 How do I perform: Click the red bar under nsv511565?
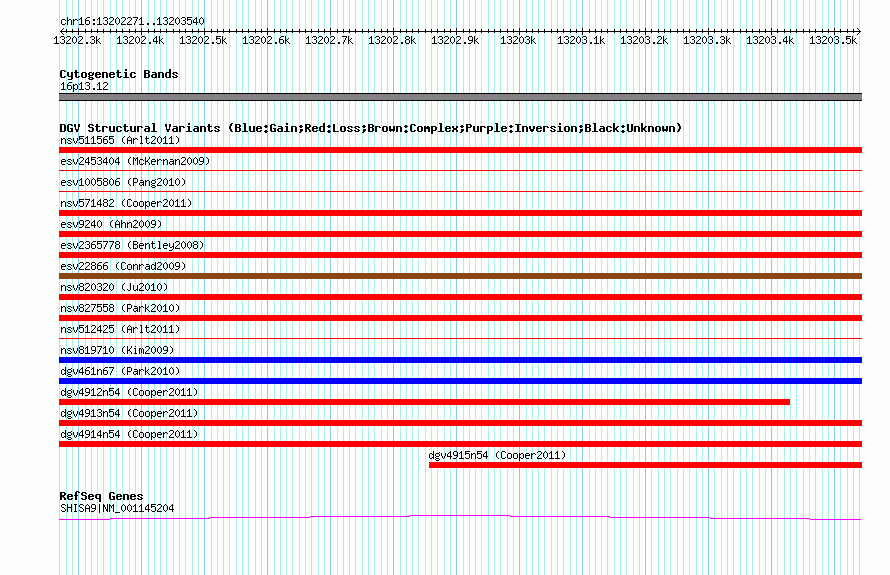pos(460,150)
